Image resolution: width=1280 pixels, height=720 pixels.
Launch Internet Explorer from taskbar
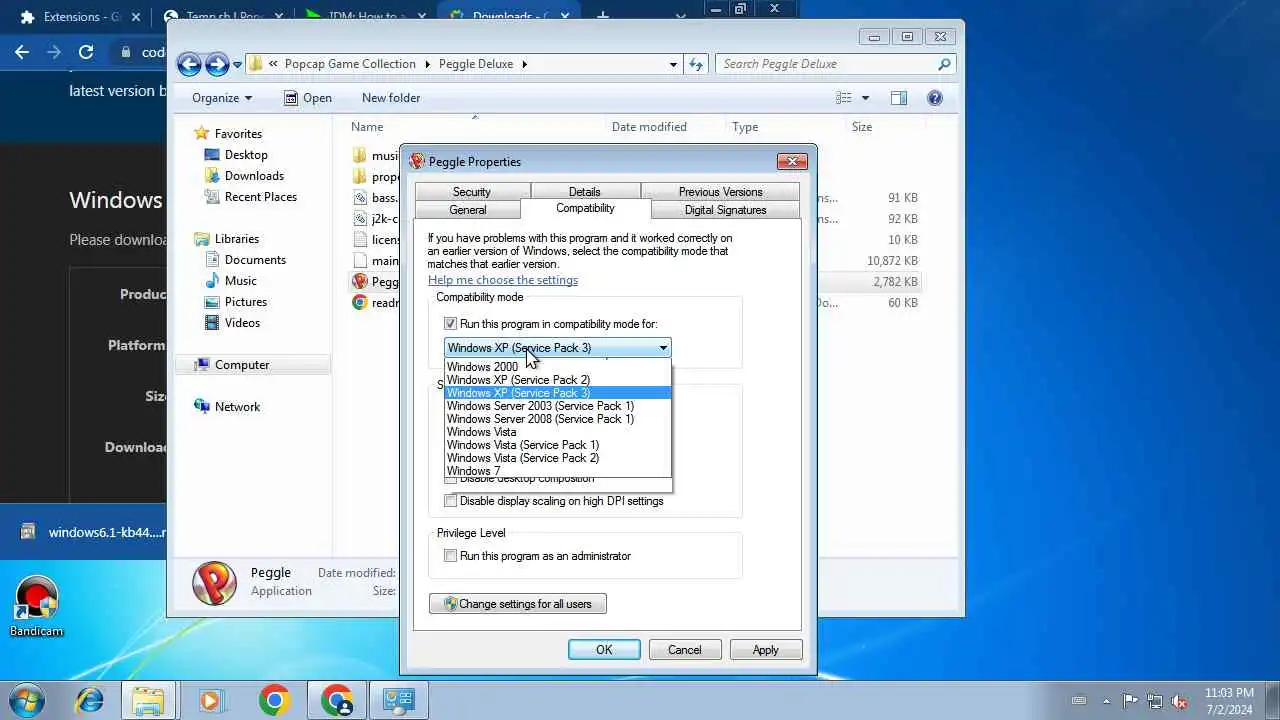(89, 700)
